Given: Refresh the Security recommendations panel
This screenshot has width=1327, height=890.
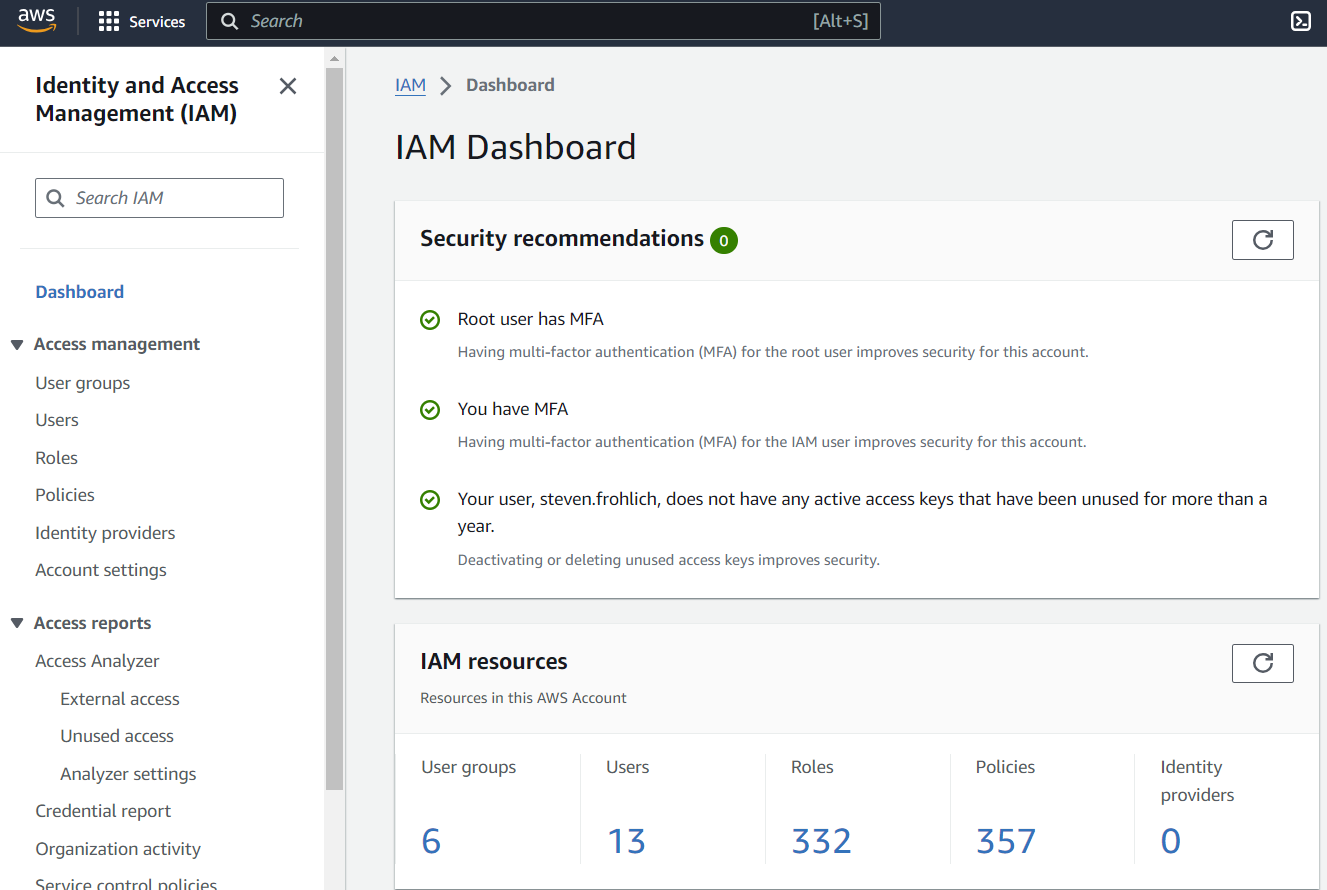Looking at the screenshot, I should (x=1263, y=240).
